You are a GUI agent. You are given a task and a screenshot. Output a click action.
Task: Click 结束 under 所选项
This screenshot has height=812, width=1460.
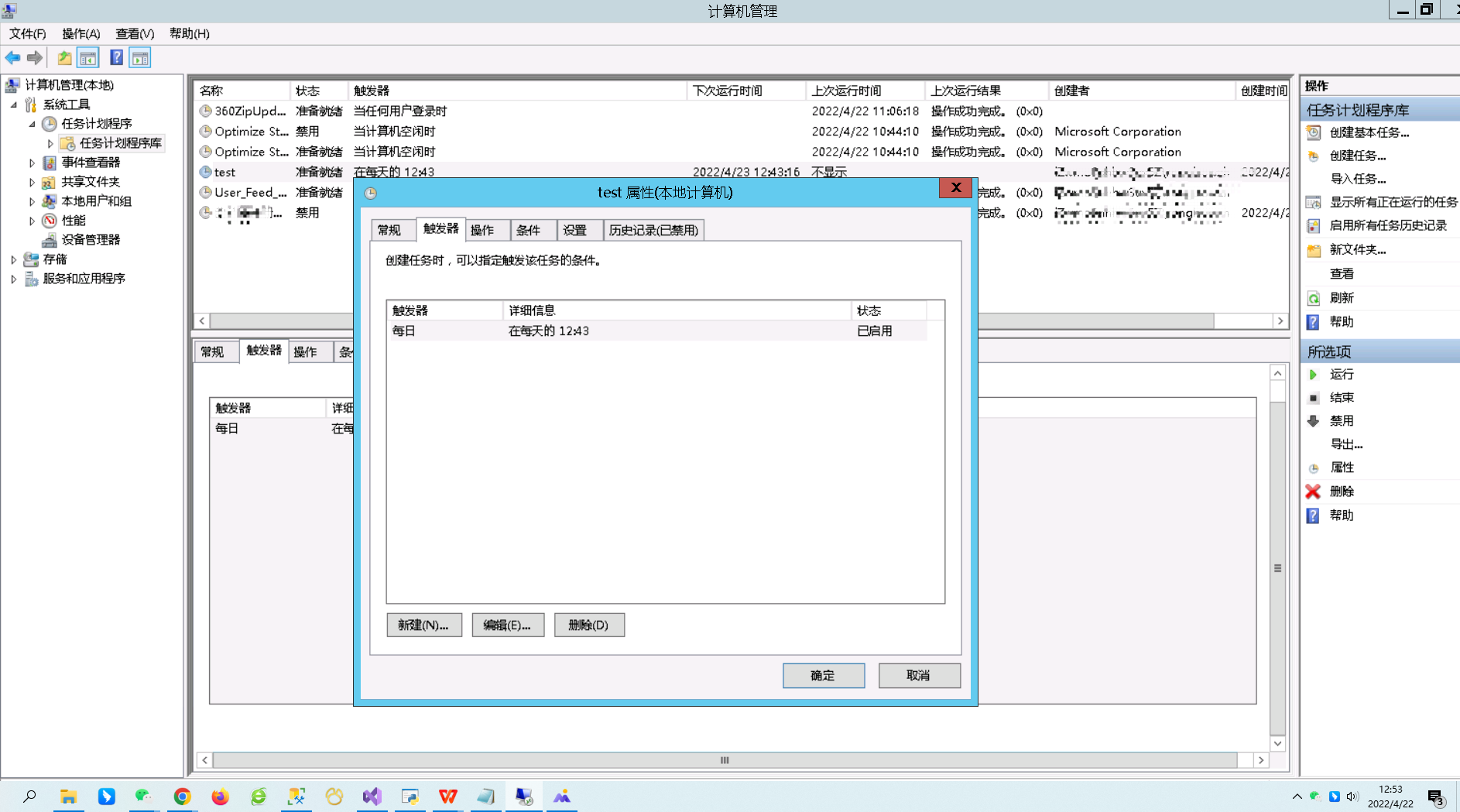tap(1342, 398)
